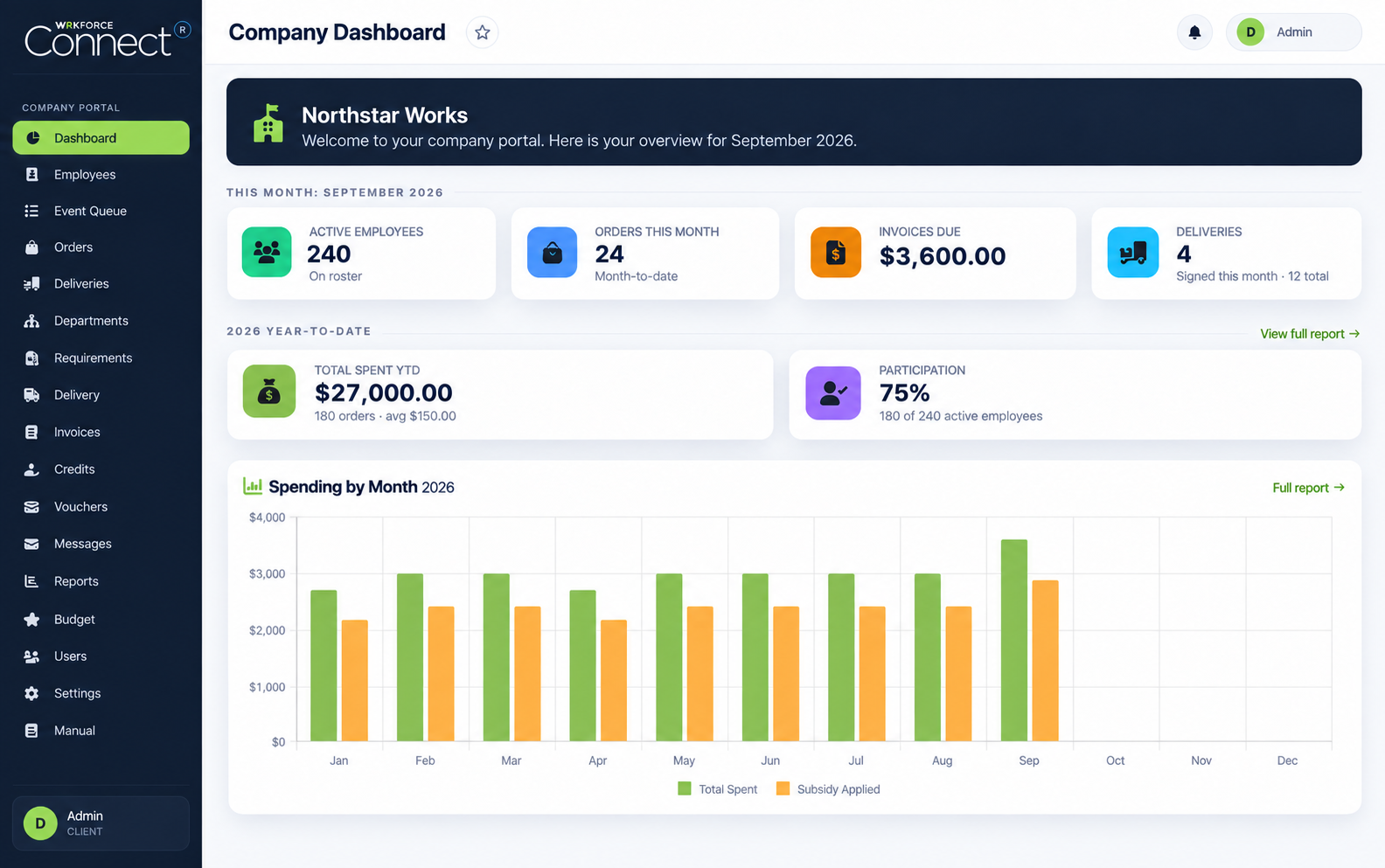The width and height of the screenshot is (1385, 868).
Task: Favorite the dashboard with the star icon
Action: [x=482, y=32]
